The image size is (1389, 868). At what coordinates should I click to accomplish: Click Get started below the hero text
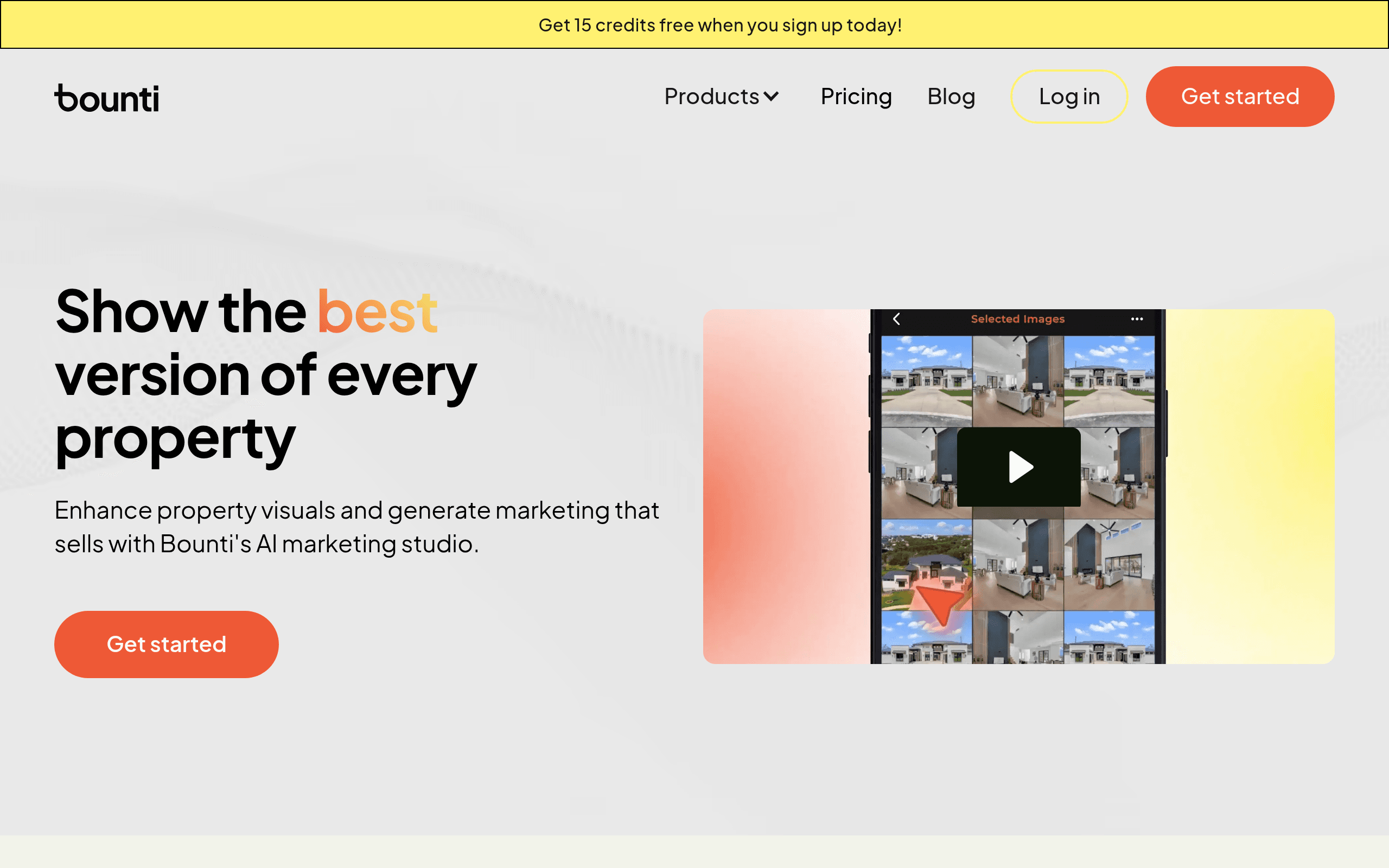point(167,644)
